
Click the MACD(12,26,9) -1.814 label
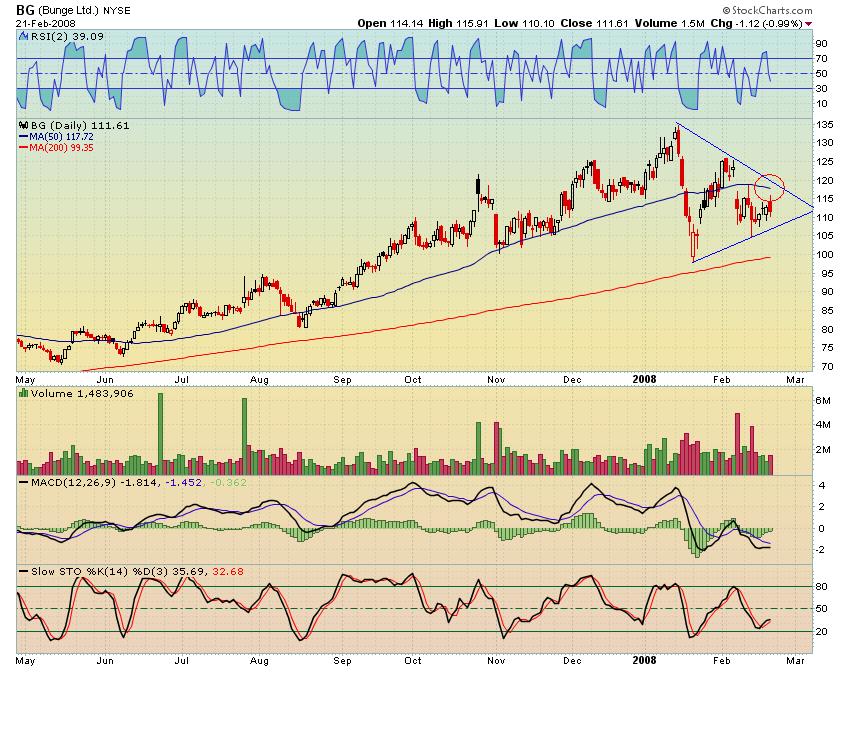(95, 482)
